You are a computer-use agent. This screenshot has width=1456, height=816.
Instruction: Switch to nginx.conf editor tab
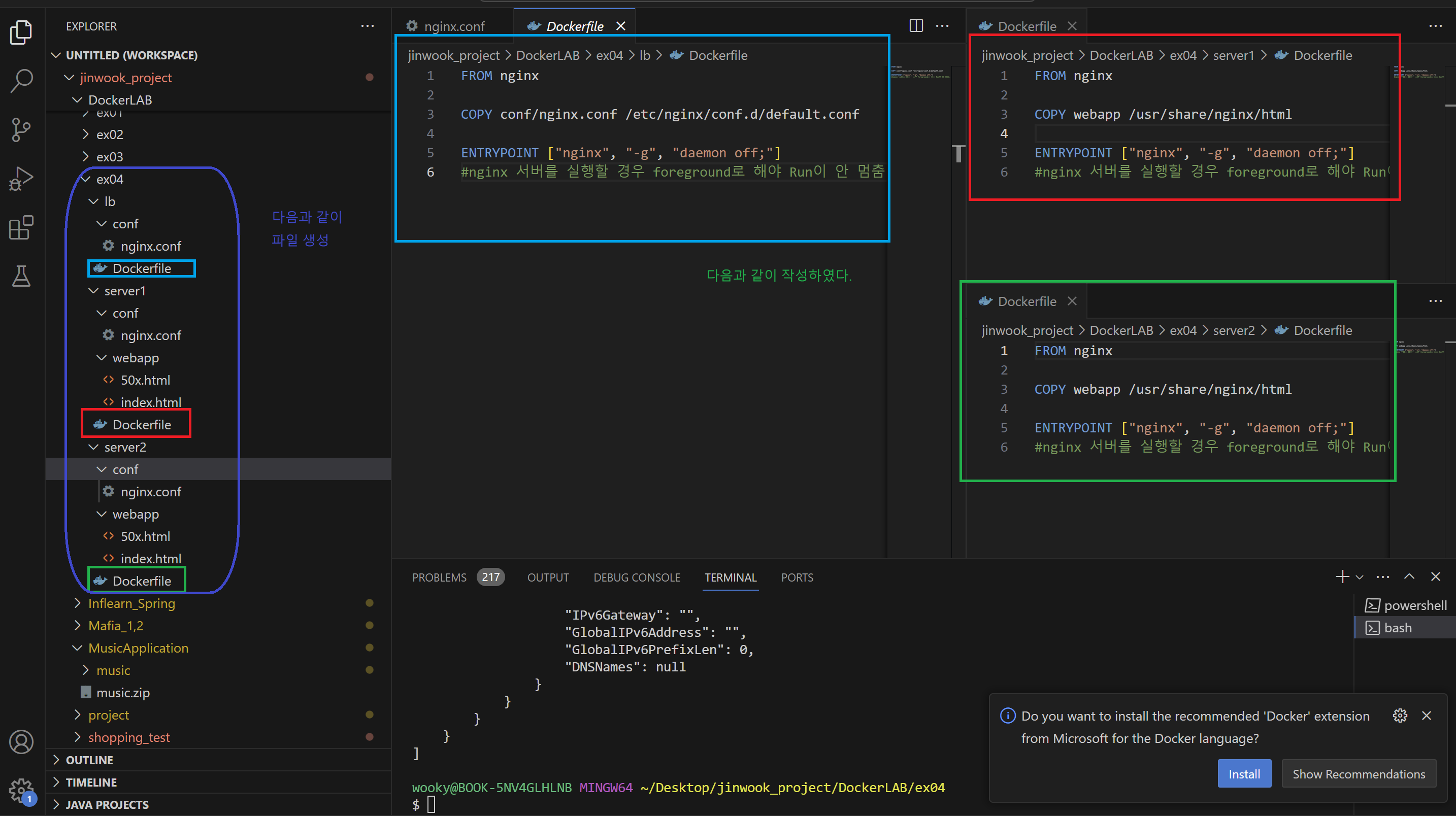pos(454,26)
